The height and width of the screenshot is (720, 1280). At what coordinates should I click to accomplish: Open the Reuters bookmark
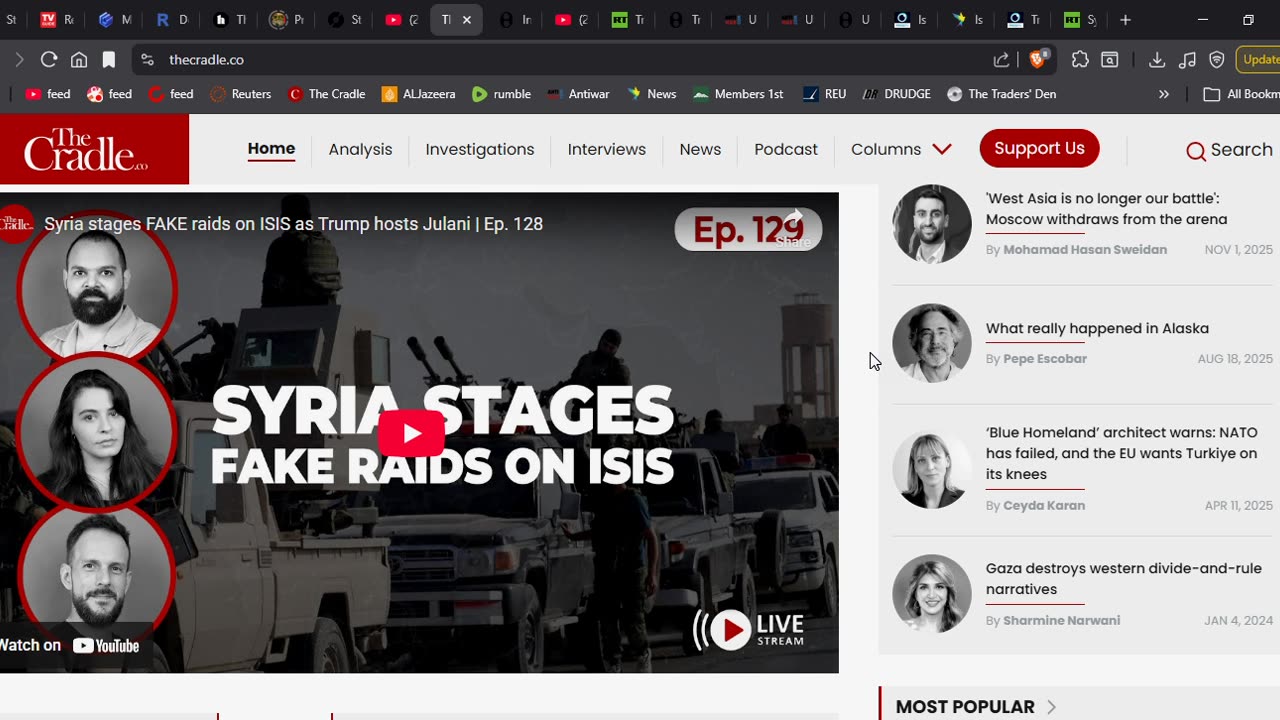tap(241, 94)
